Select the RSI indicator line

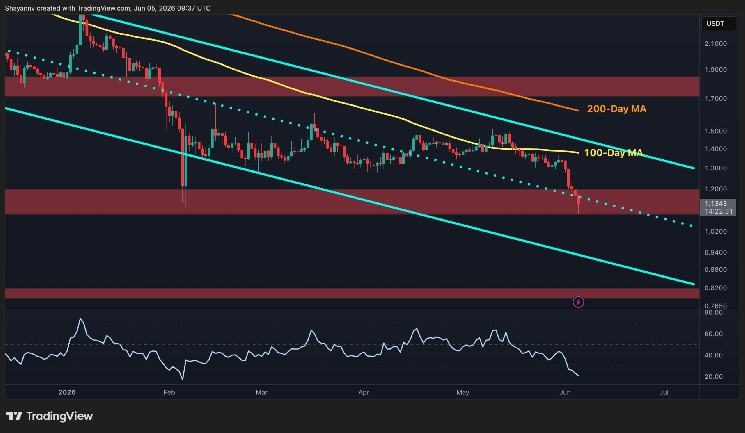click(x=292, y=349)
